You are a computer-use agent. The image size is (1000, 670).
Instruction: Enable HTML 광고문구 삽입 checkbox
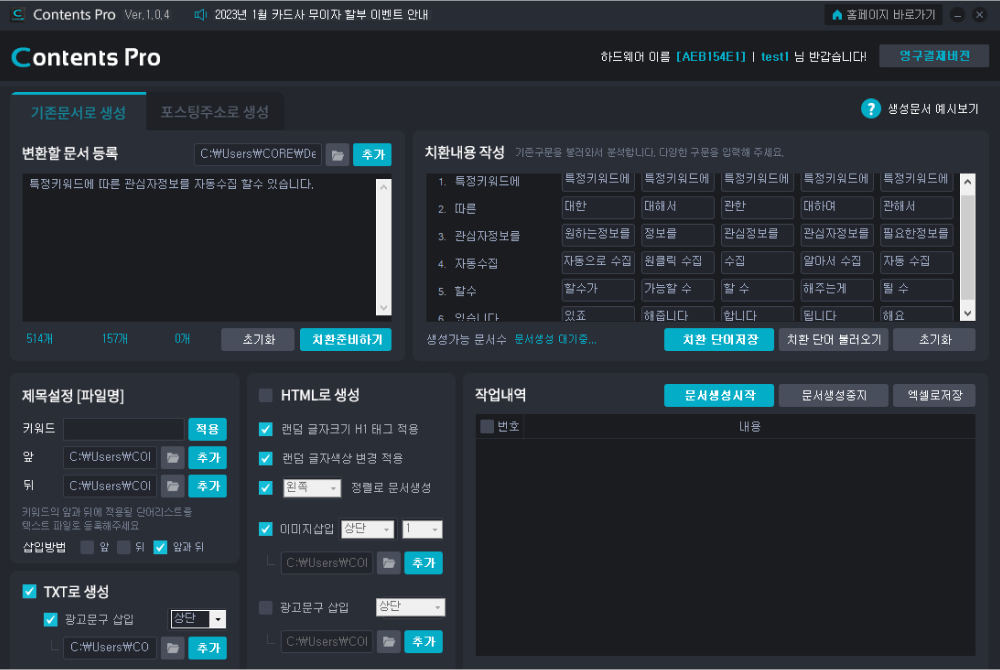click(x=266, y=608)
